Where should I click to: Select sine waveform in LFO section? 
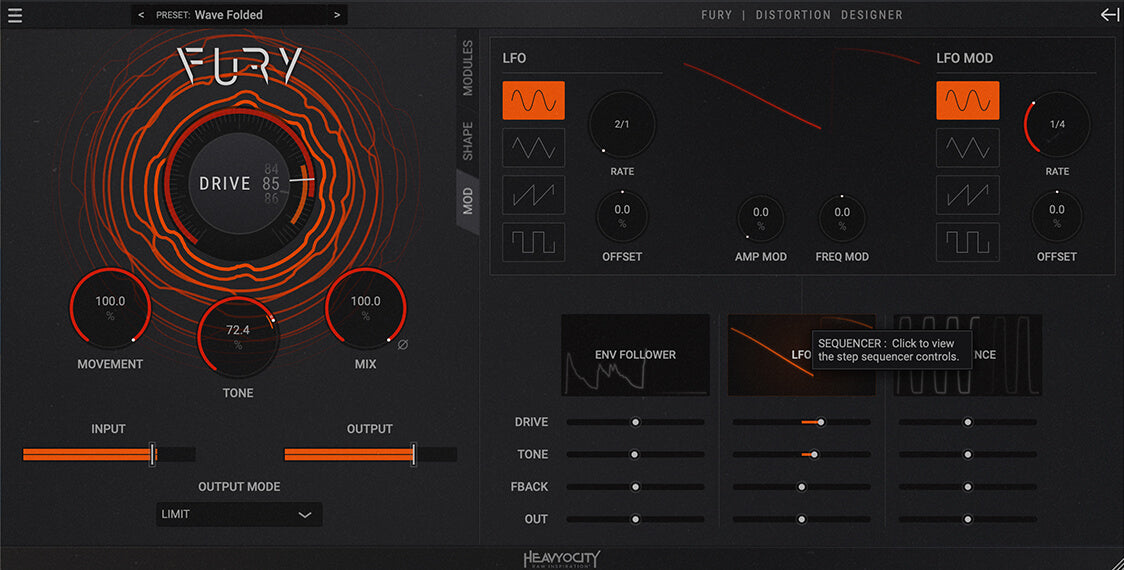[x=533, y=101]
